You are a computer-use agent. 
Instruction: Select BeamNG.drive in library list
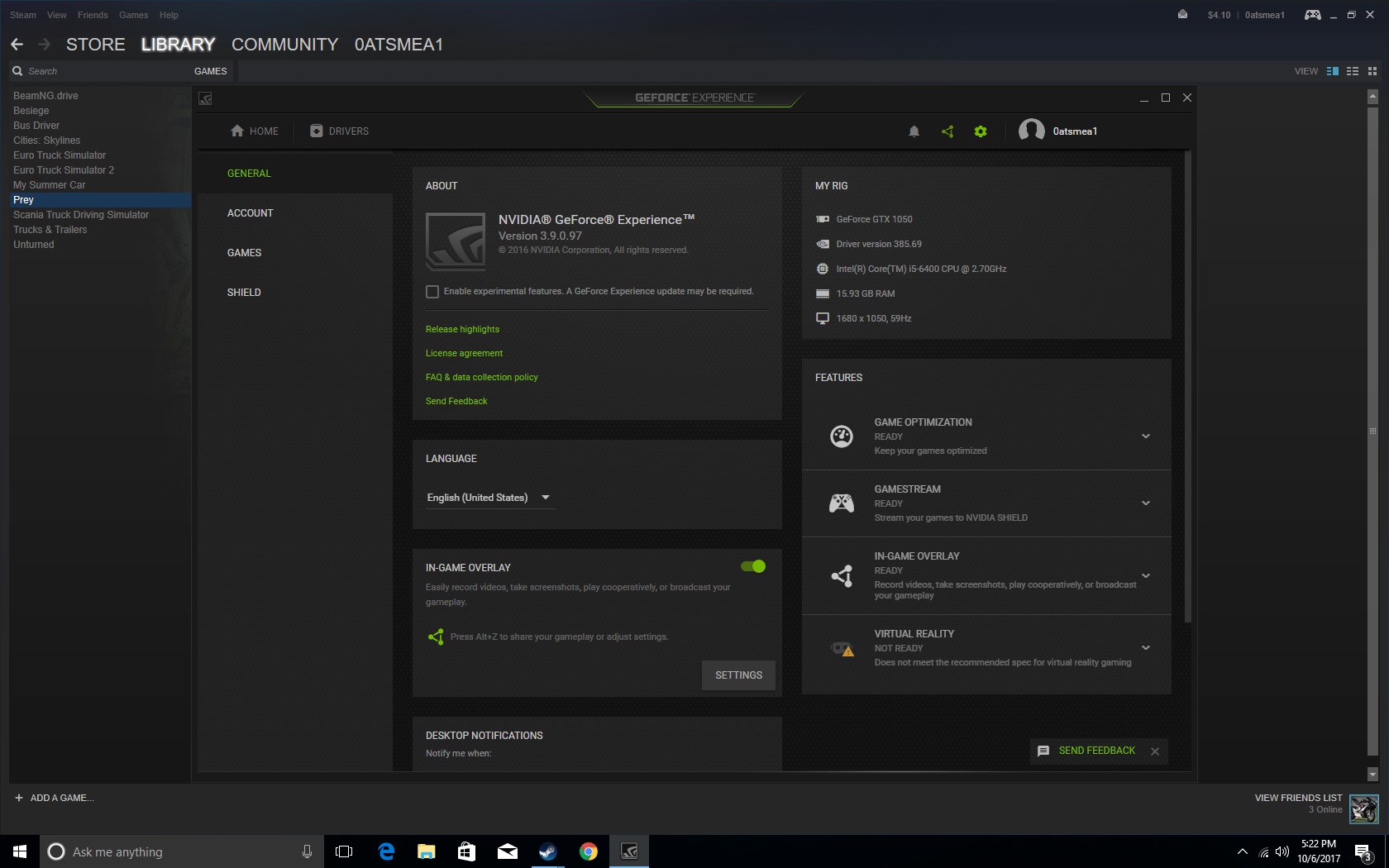pos(45,96)
